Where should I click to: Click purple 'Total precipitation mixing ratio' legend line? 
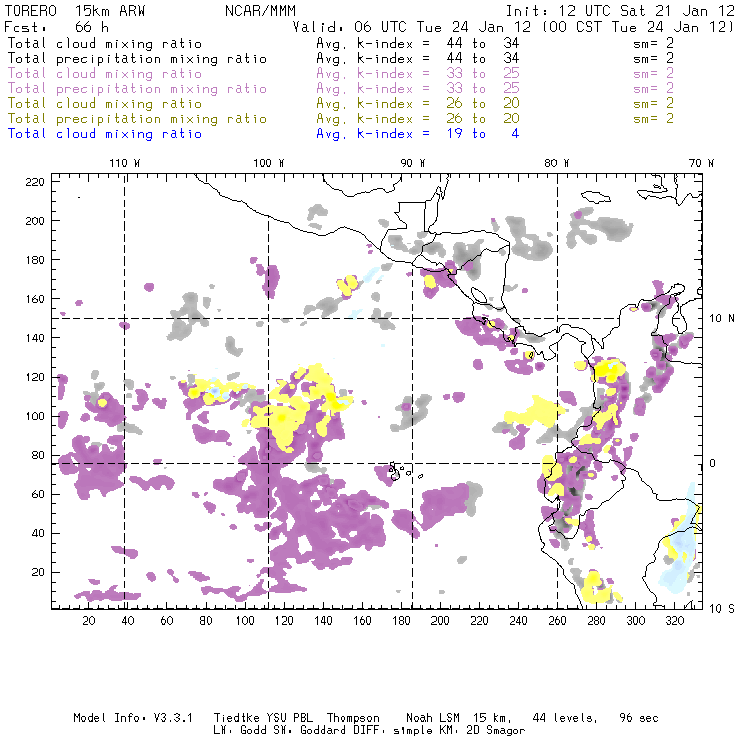137,89
